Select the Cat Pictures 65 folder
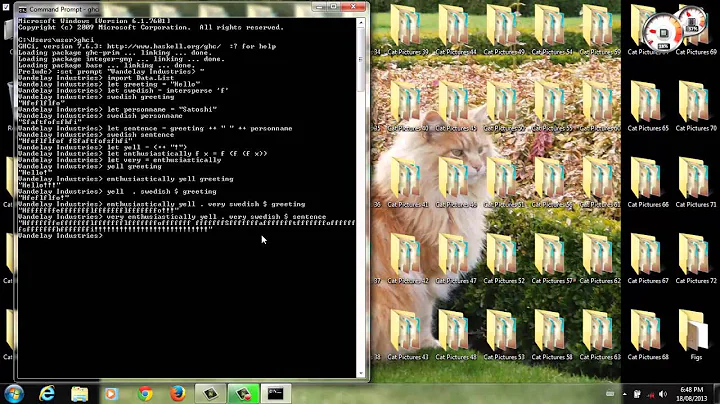Viewport: 720px width, 404px height. [647, 107]
